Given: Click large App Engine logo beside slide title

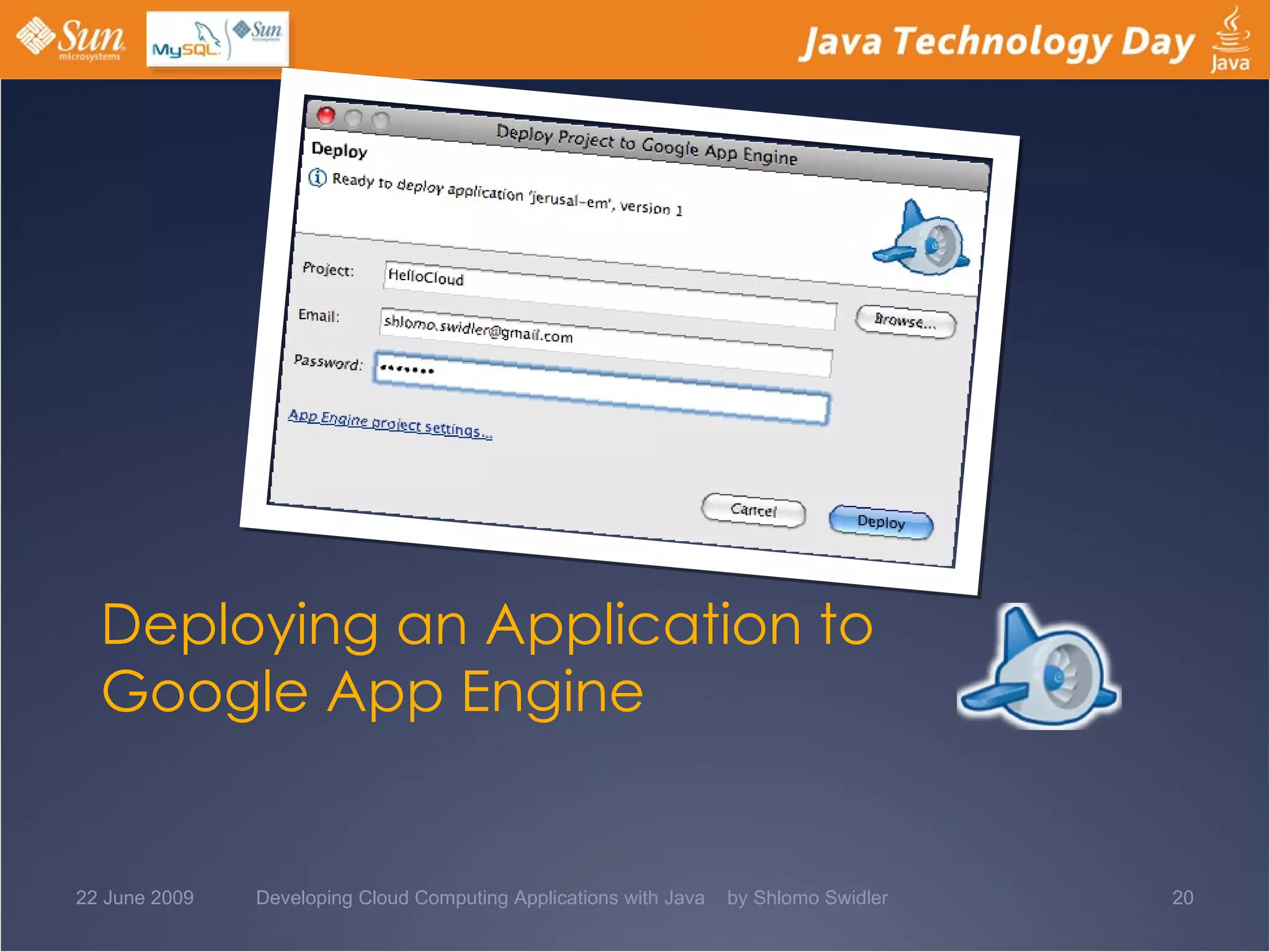Looking at the screenshot, I should coord(1039,667).
